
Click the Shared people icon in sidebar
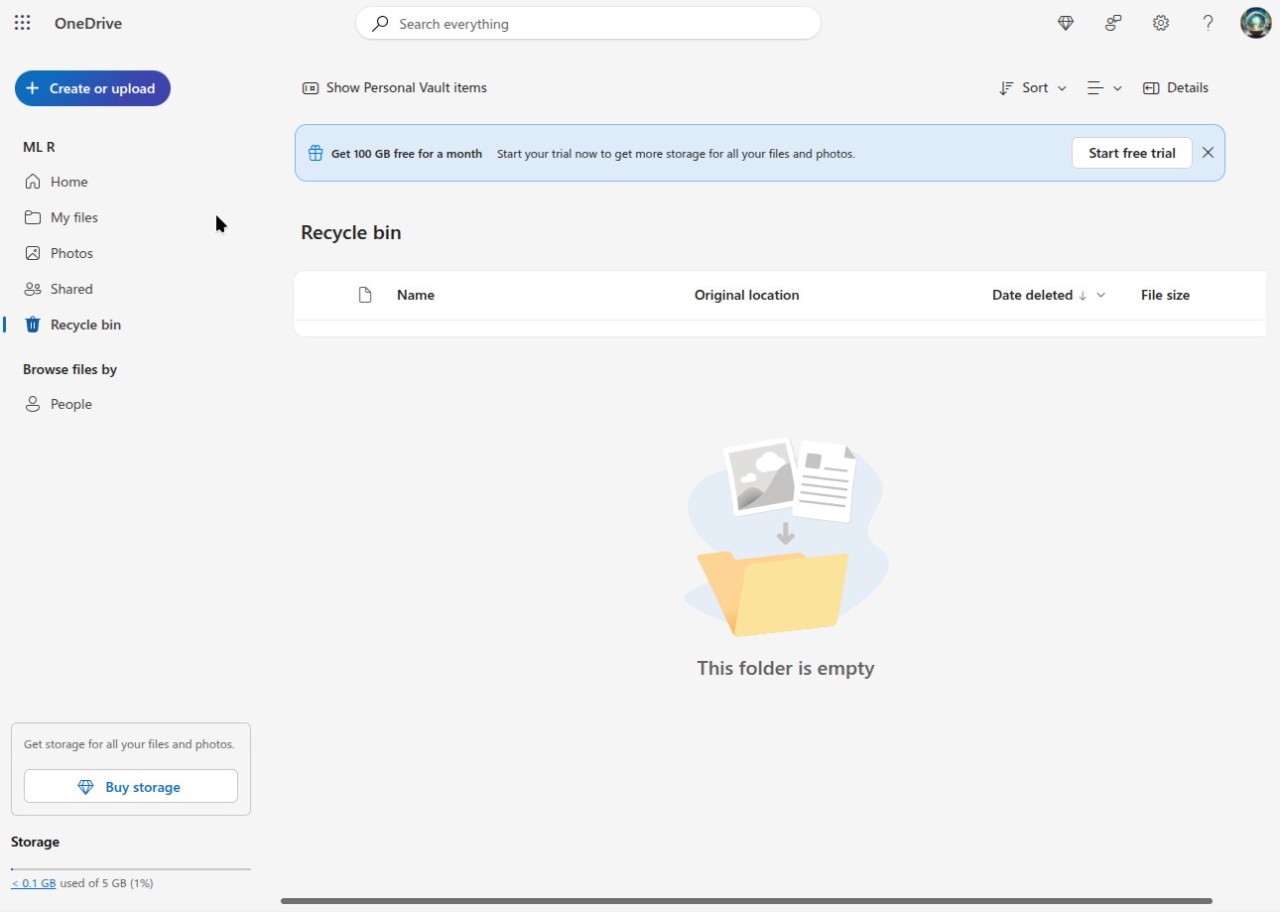pyautogui.click(x=33, y=289)
